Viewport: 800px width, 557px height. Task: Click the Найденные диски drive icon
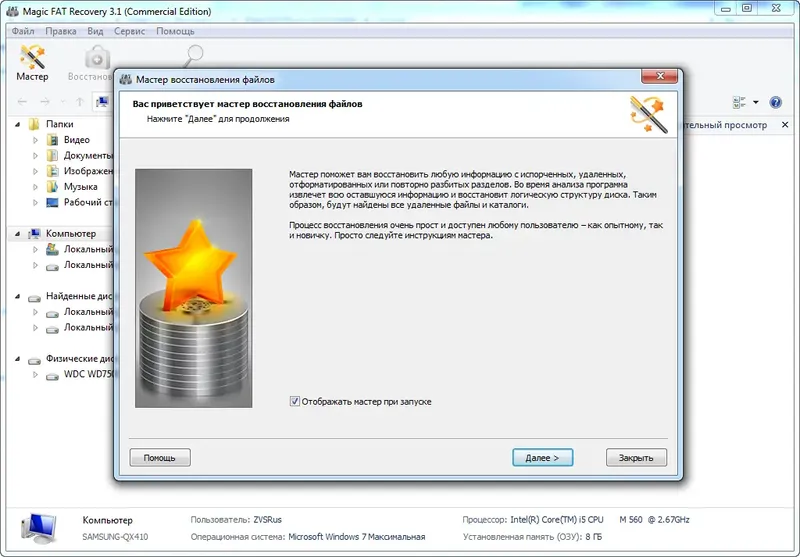pos(34,297)
